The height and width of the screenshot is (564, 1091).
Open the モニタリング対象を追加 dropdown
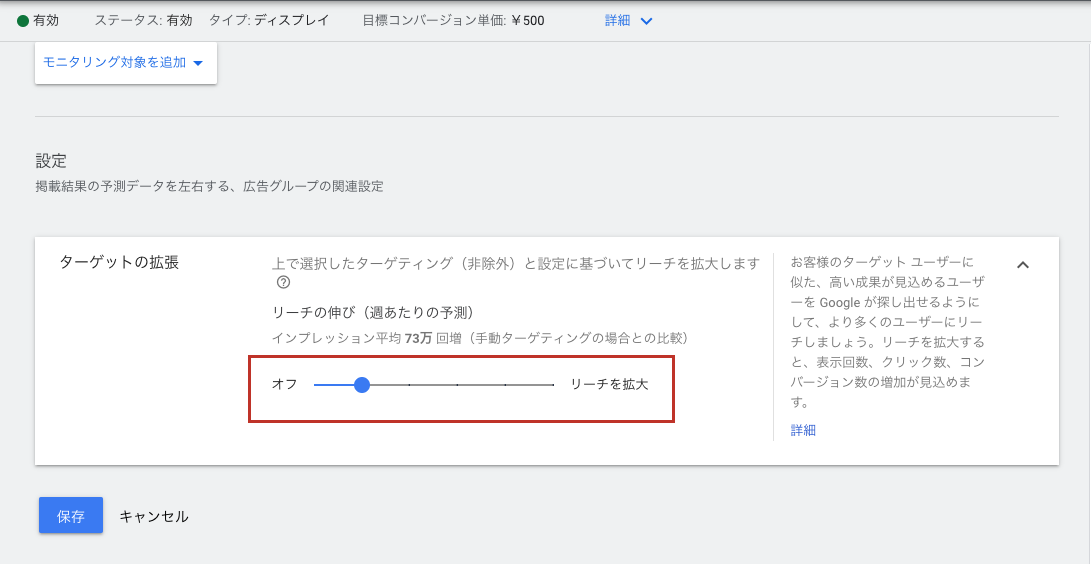coord(124,63)
